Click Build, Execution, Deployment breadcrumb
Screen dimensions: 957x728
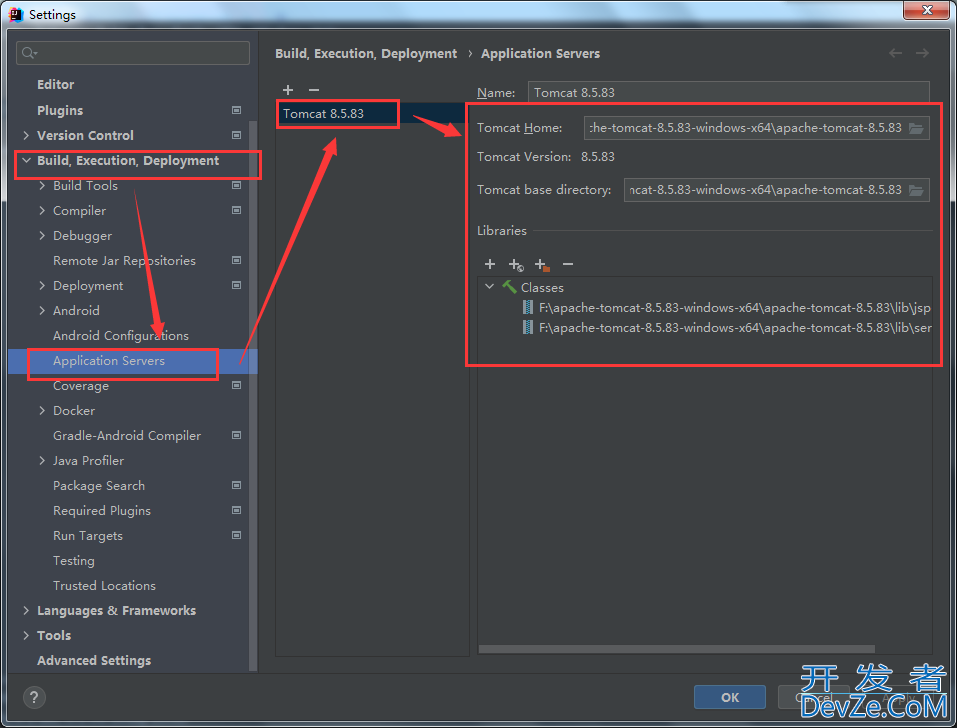366,54
